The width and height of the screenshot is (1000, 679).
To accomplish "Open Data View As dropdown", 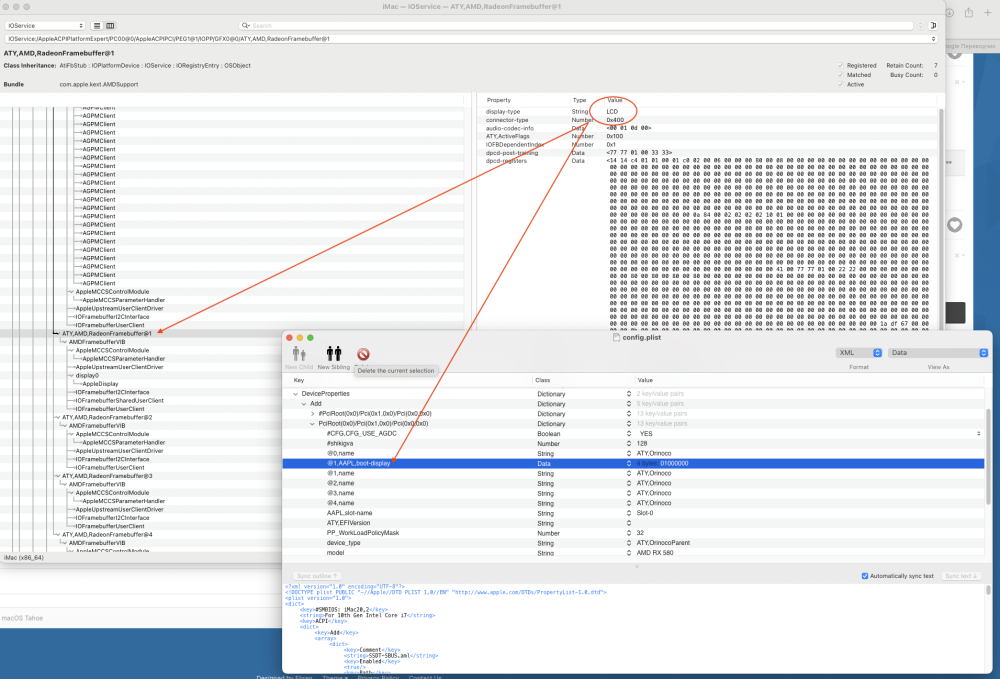I will [938, 353].
